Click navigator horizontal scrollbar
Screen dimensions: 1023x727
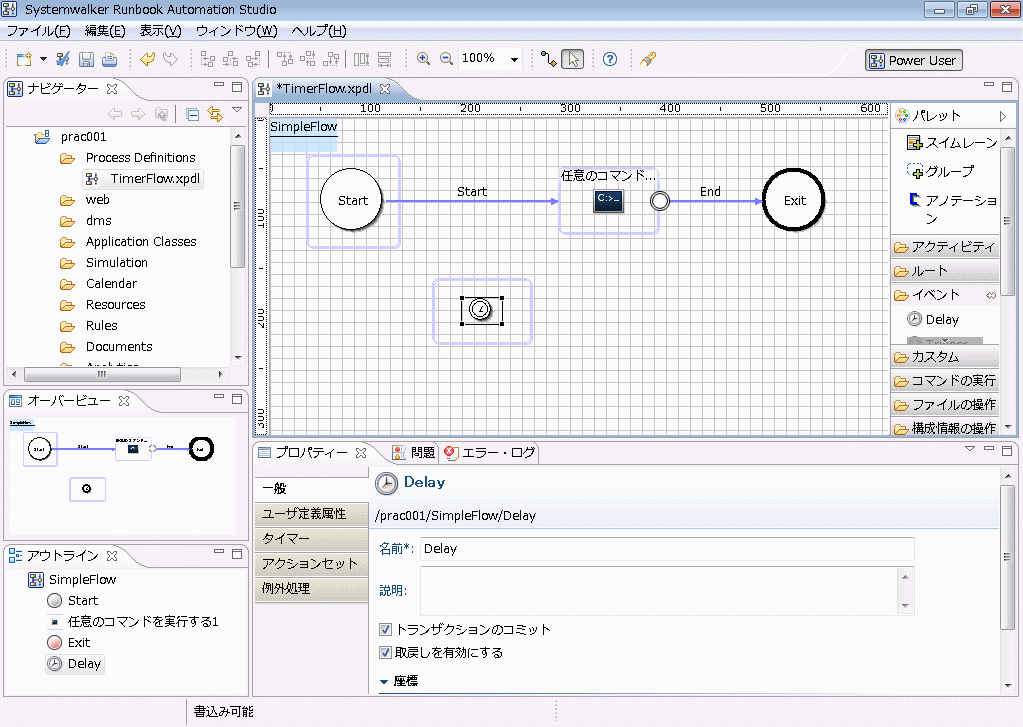click(x=102, y=375)
